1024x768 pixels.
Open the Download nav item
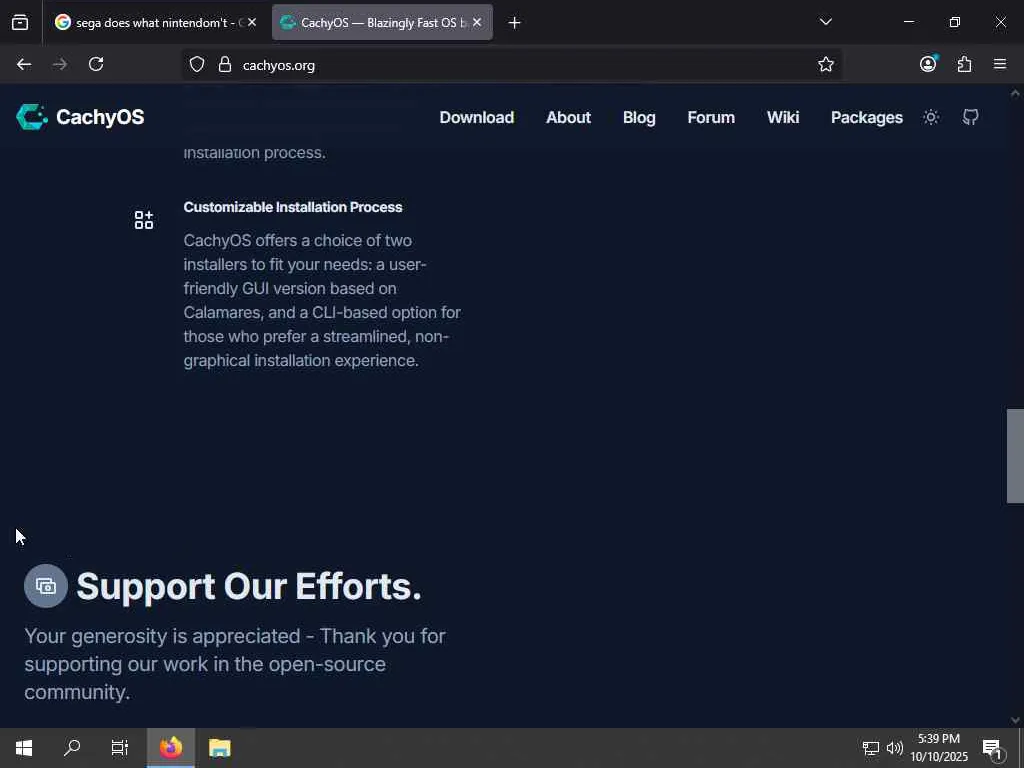477,118
